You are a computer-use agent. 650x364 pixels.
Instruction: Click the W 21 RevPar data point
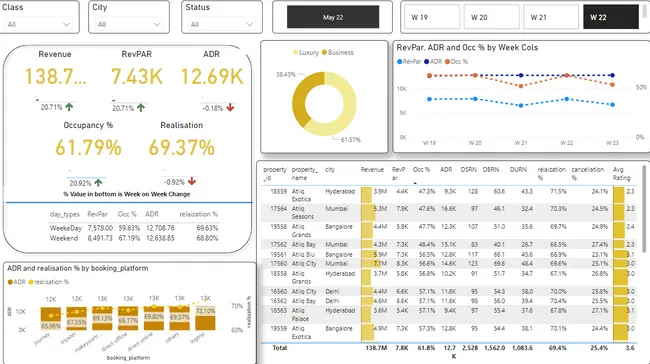[x=521, y=105]
